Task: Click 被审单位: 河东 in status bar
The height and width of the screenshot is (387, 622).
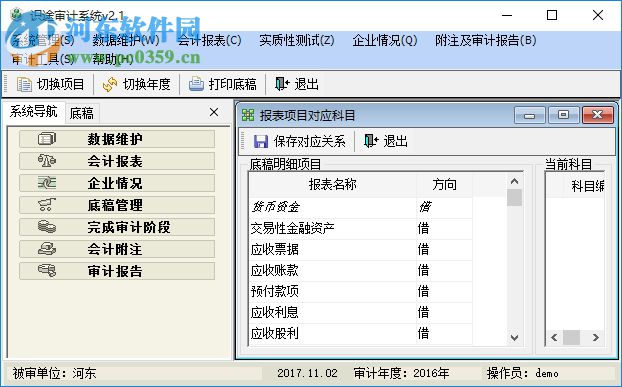Action: coord(54,373)
